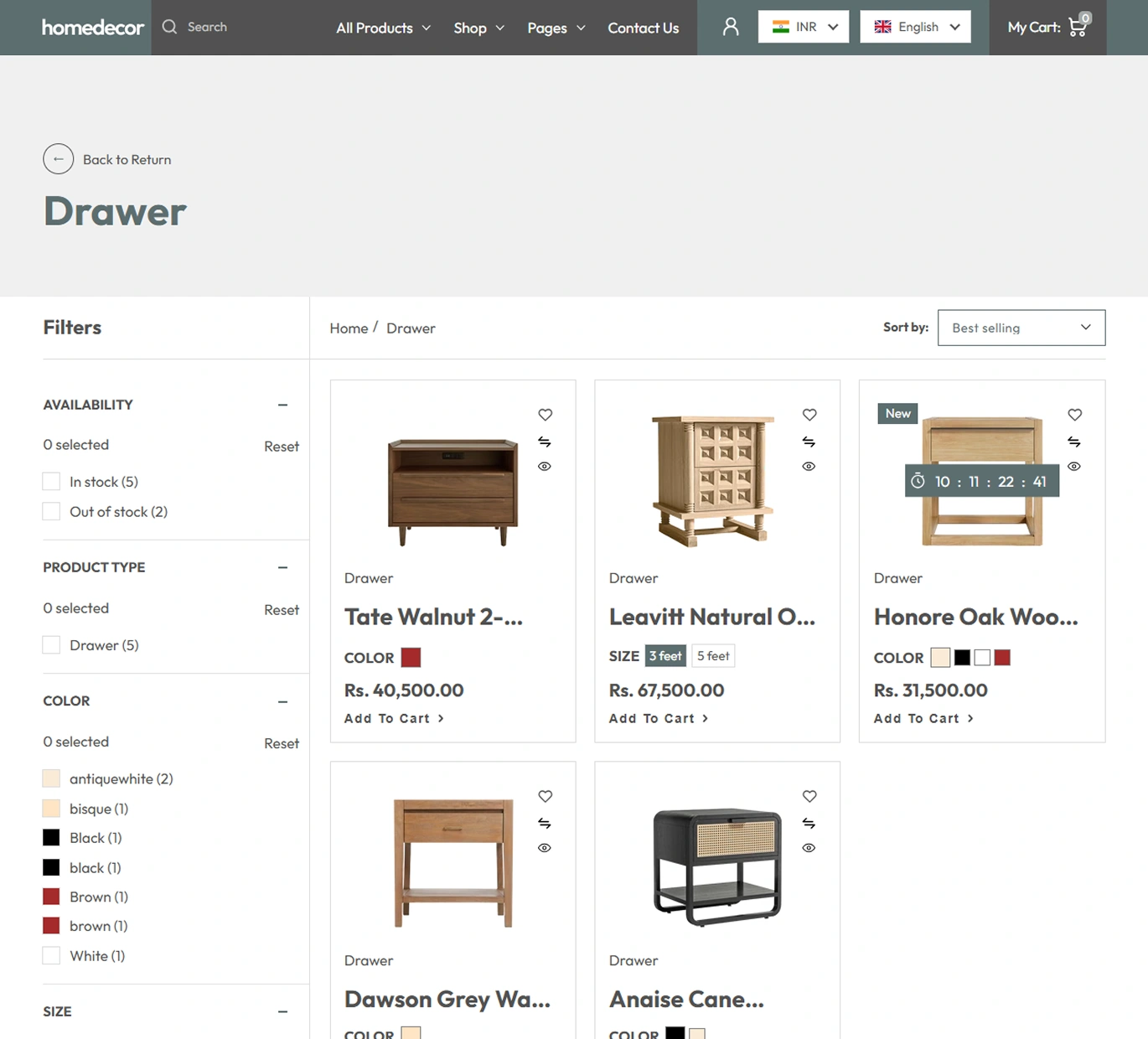
Task: Add Tate Walnut to cart
Action: pos(395,719)
